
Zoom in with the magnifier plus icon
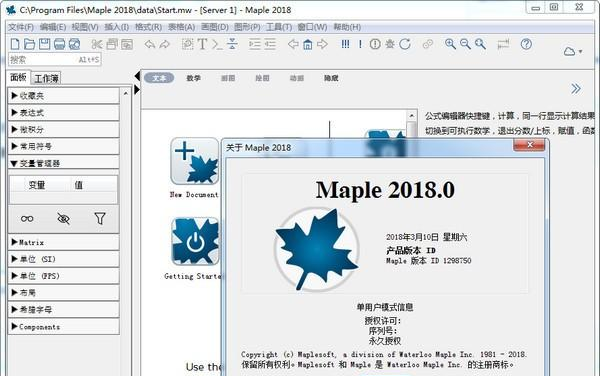450,44
